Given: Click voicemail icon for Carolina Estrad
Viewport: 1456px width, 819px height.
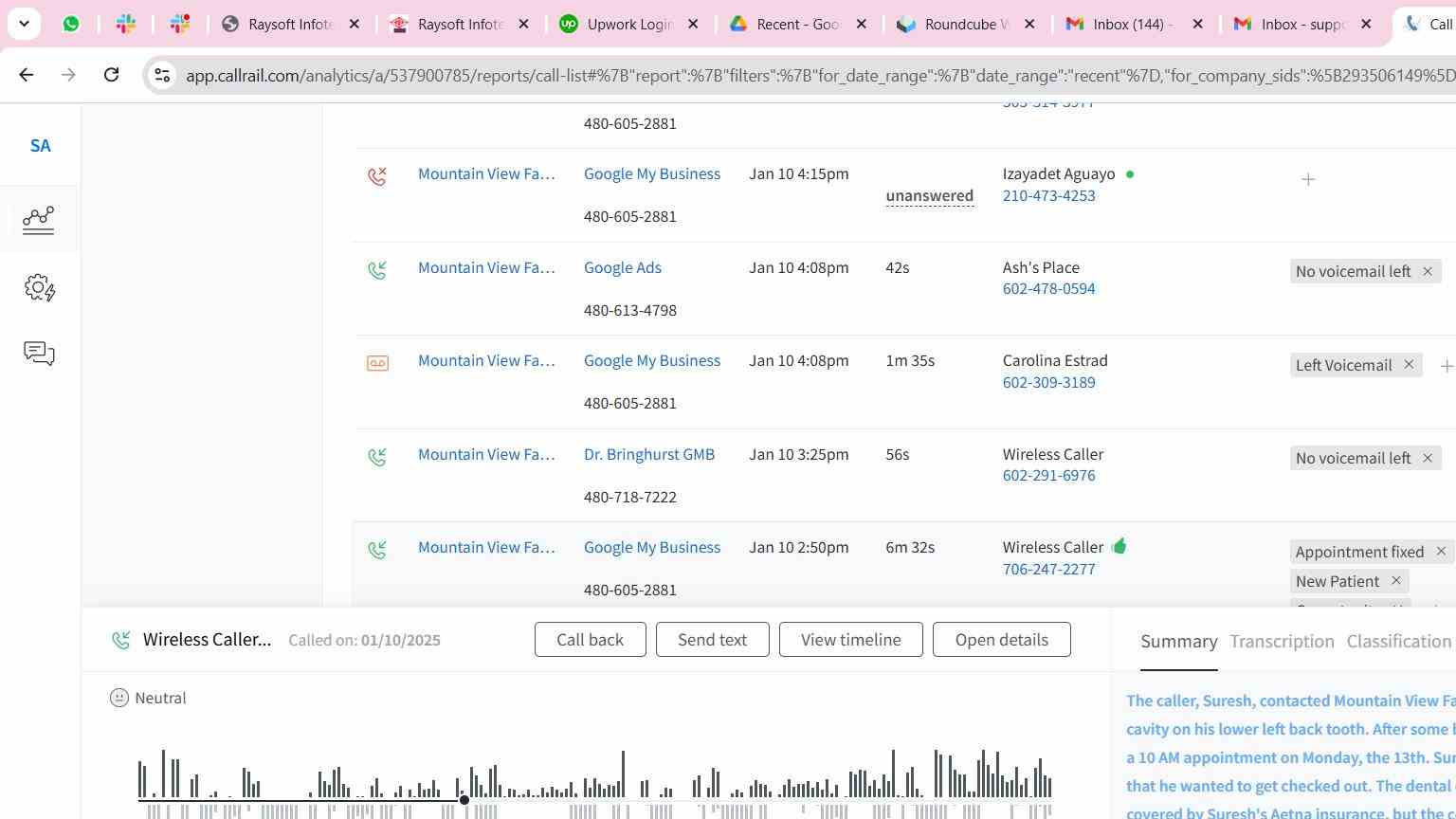Looking at the screenshot, I should point(377,363).
